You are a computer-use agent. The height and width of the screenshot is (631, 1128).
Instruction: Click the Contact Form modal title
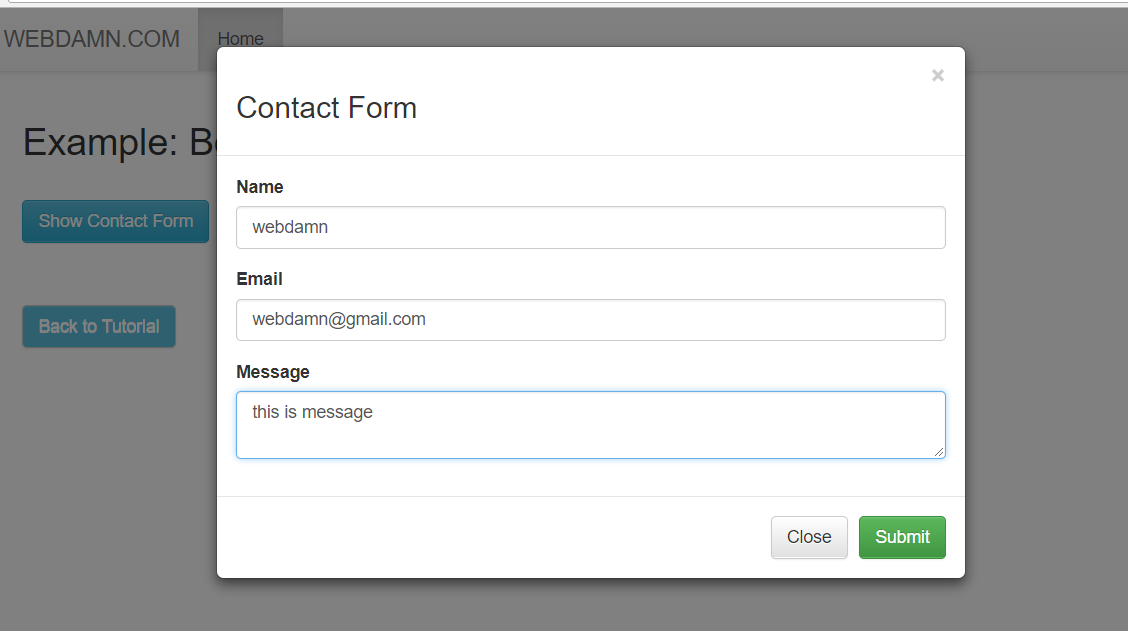(x=327, y=108)
